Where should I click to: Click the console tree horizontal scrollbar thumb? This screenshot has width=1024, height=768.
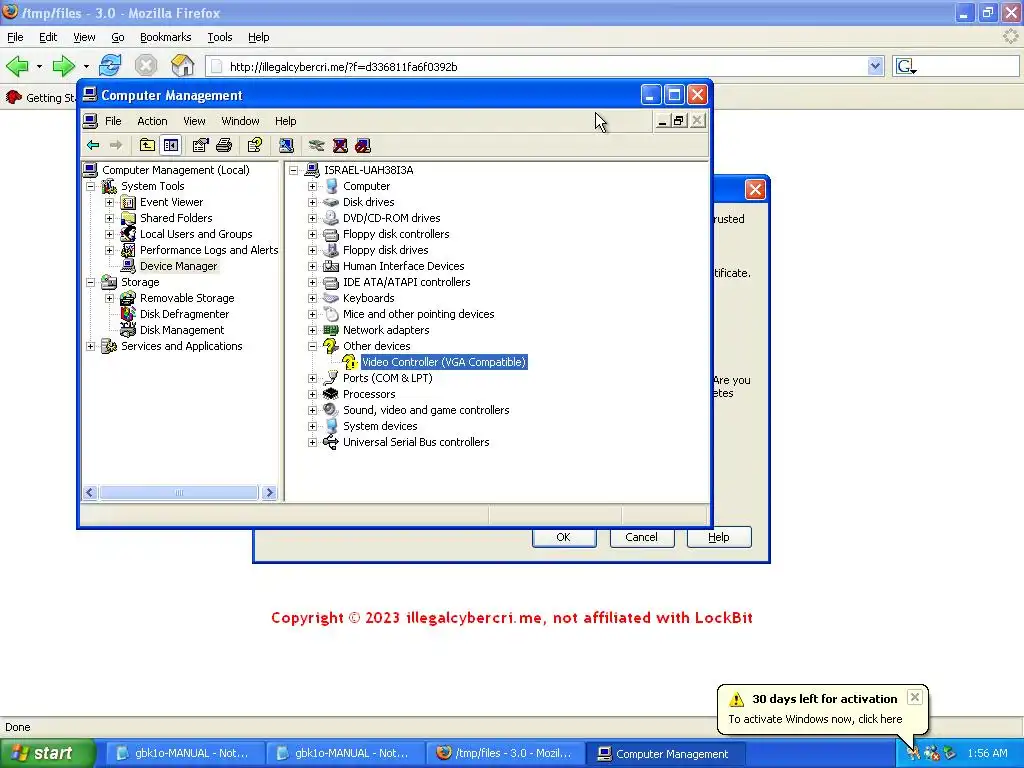point(179,492)
